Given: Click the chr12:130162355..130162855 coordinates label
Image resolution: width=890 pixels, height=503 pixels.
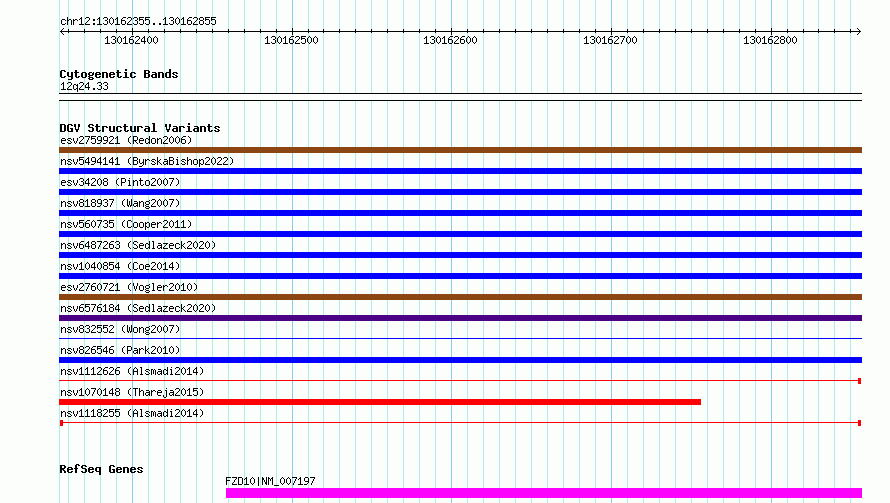Looking at the screenshot, I should pos(138,22).
